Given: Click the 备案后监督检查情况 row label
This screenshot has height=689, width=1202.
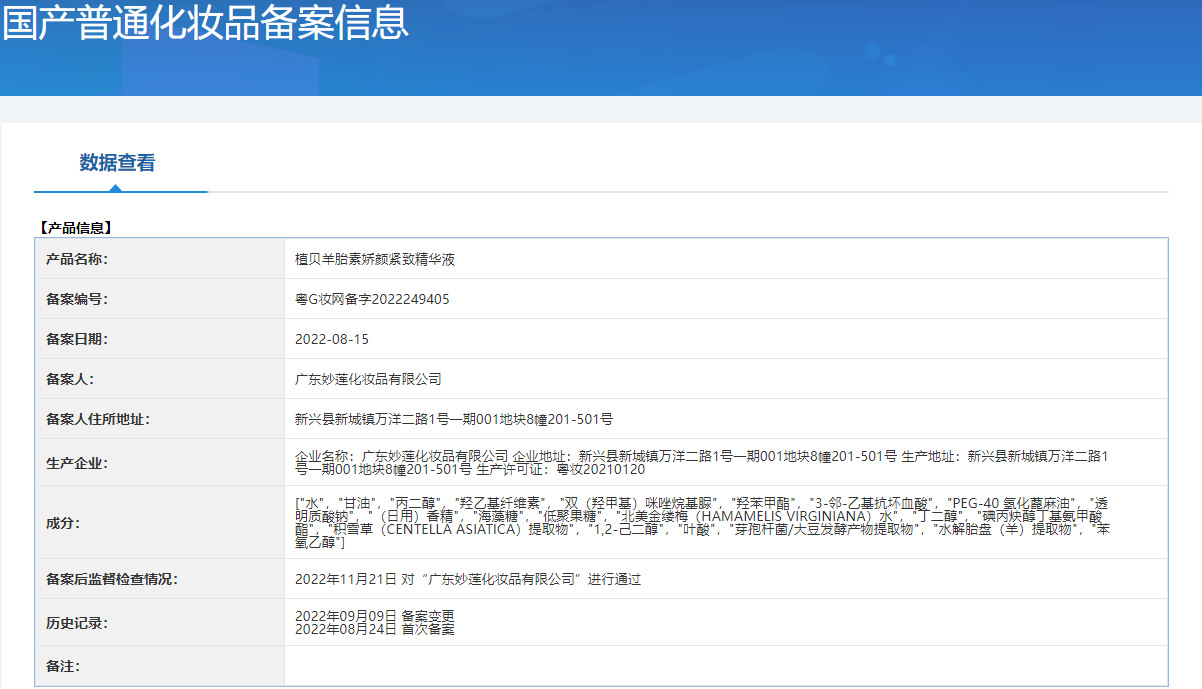Looking at the screenshot, I should point(112,578).
